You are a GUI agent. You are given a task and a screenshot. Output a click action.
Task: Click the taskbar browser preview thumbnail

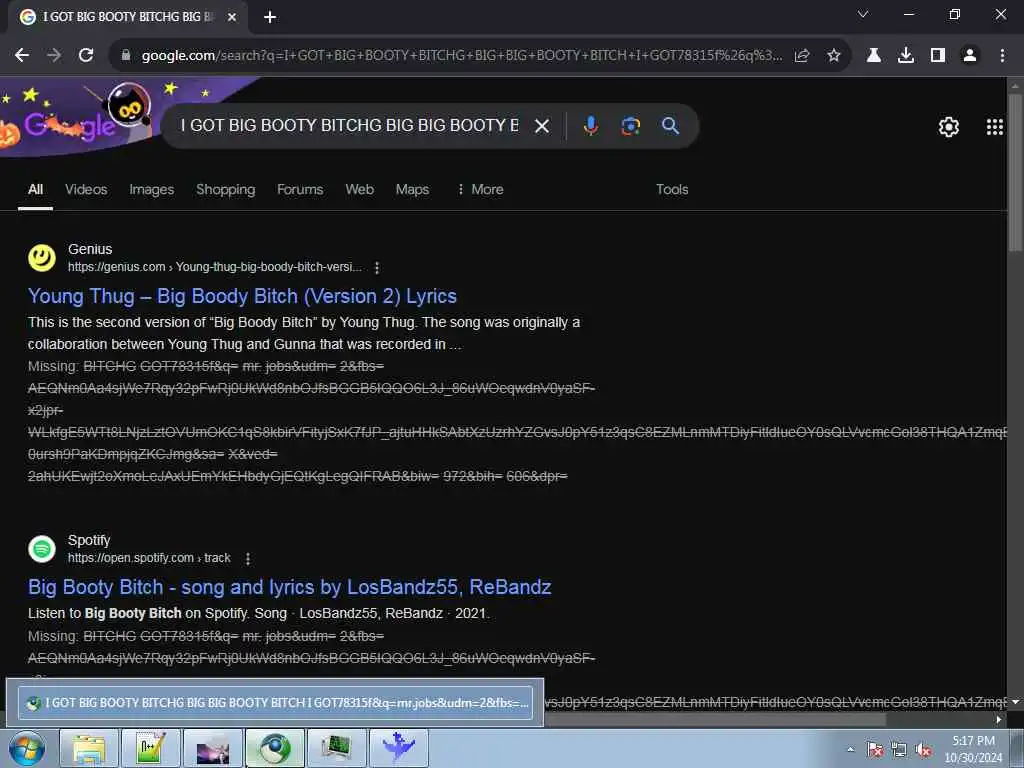click(275, 703)
